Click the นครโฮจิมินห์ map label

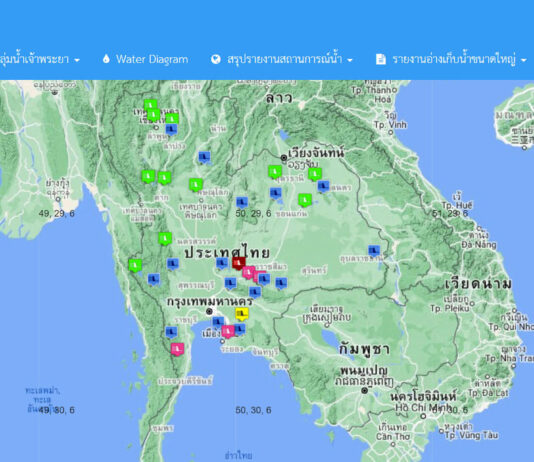pos(423,397)
